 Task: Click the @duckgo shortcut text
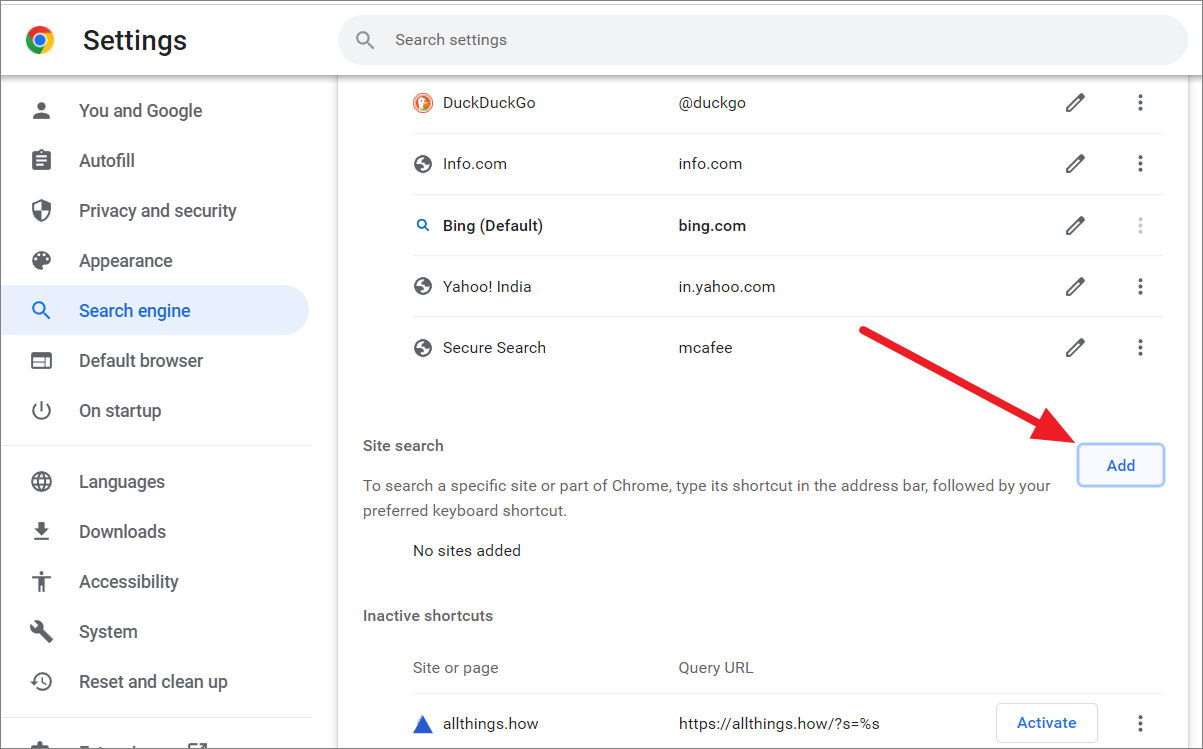click(x=712, y=103)
